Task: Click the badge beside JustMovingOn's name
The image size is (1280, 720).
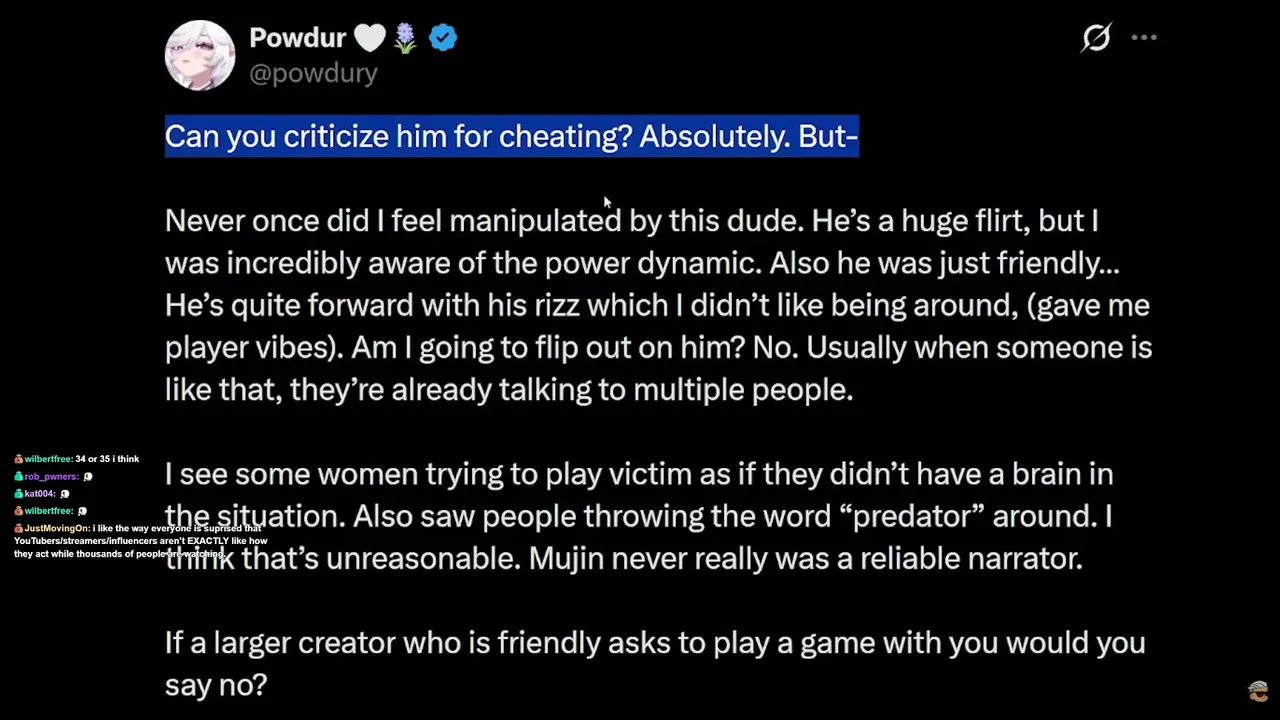Action: [x=18, y=528]
